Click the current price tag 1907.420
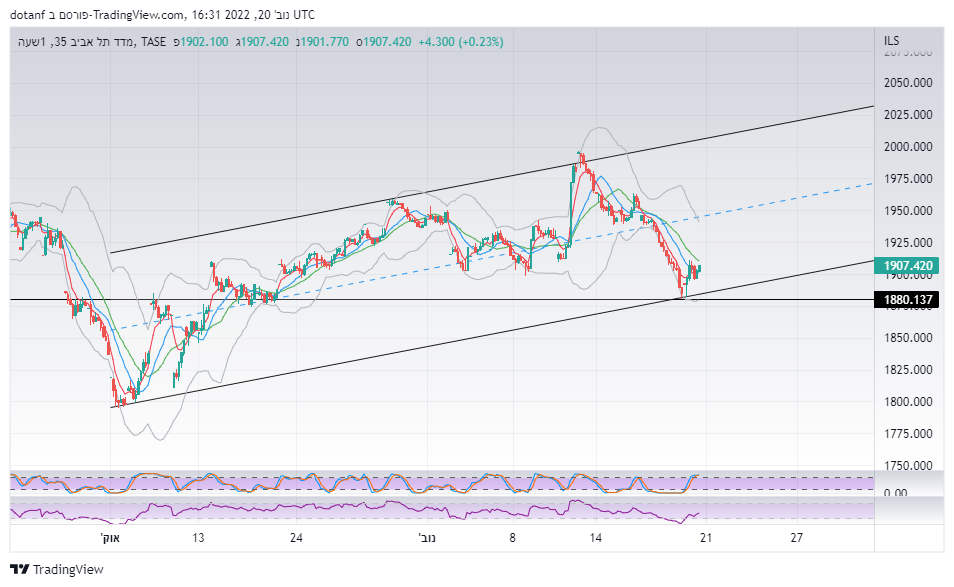Screen dimensions: 954x587 [x=907, y=266]
